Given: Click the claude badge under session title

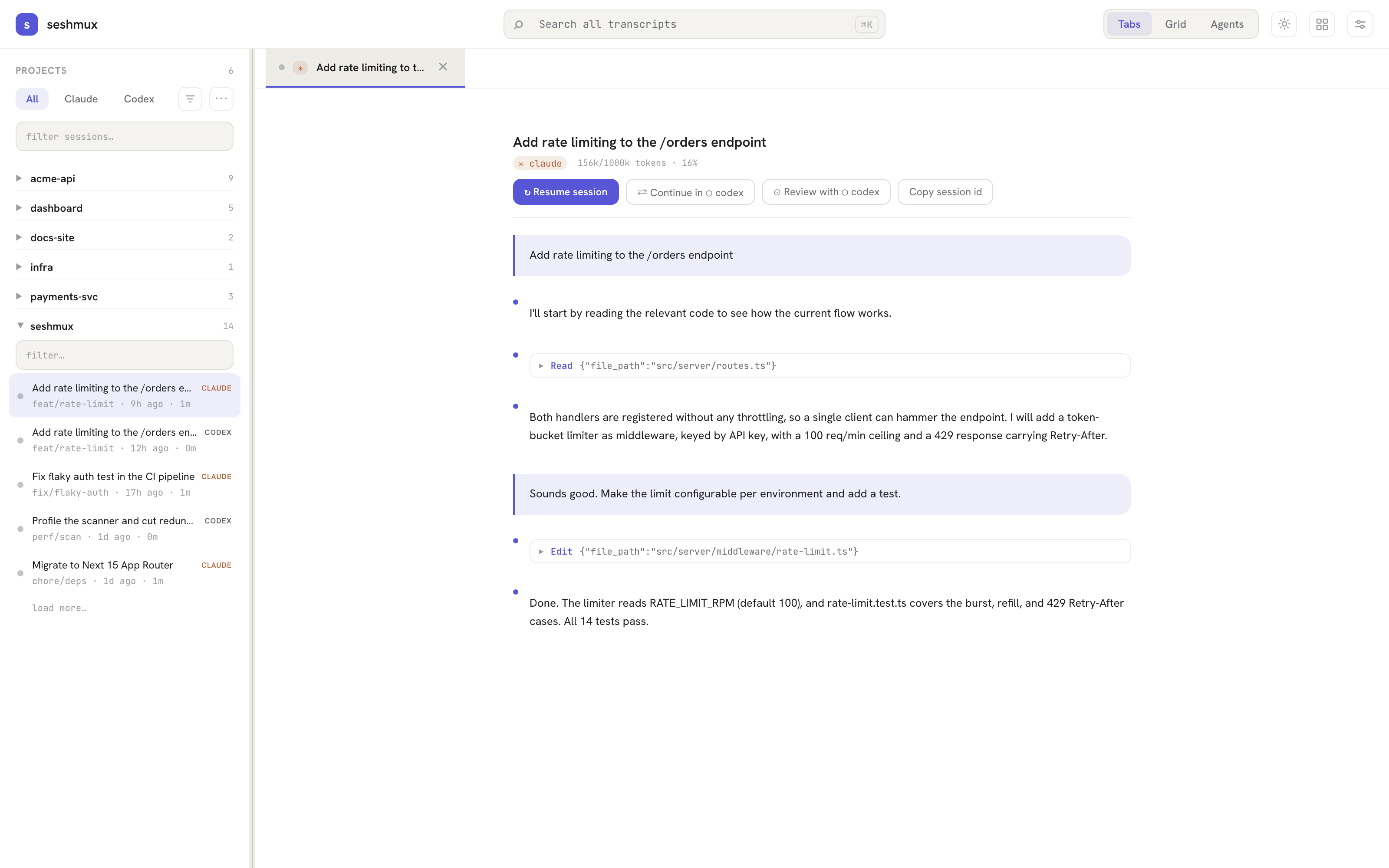Looking at the screenshot, I should click(x=540, y=163).
